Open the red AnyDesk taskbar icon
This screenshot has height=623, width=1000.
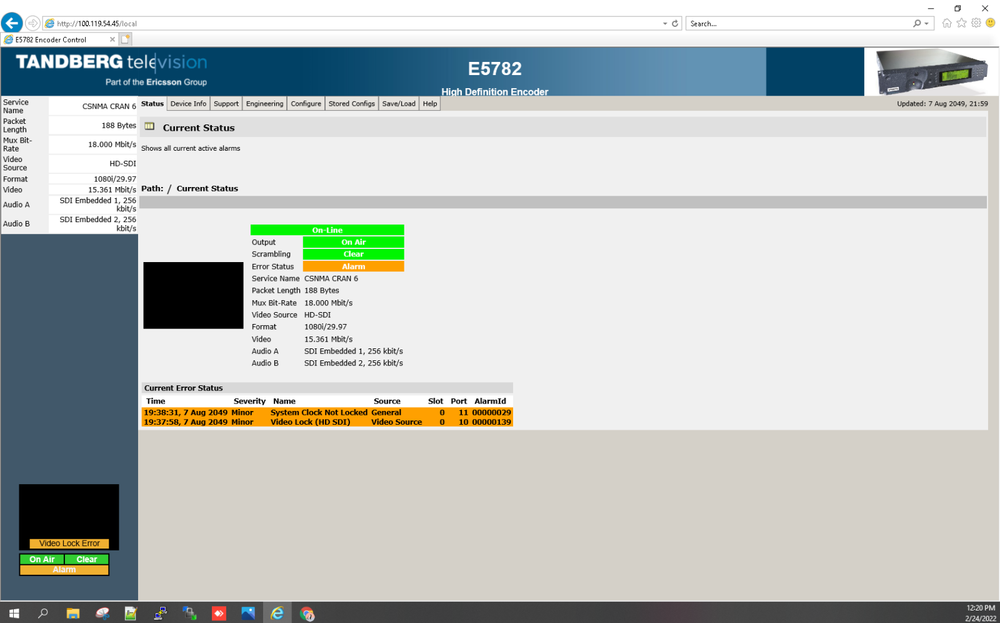point(219,613)
